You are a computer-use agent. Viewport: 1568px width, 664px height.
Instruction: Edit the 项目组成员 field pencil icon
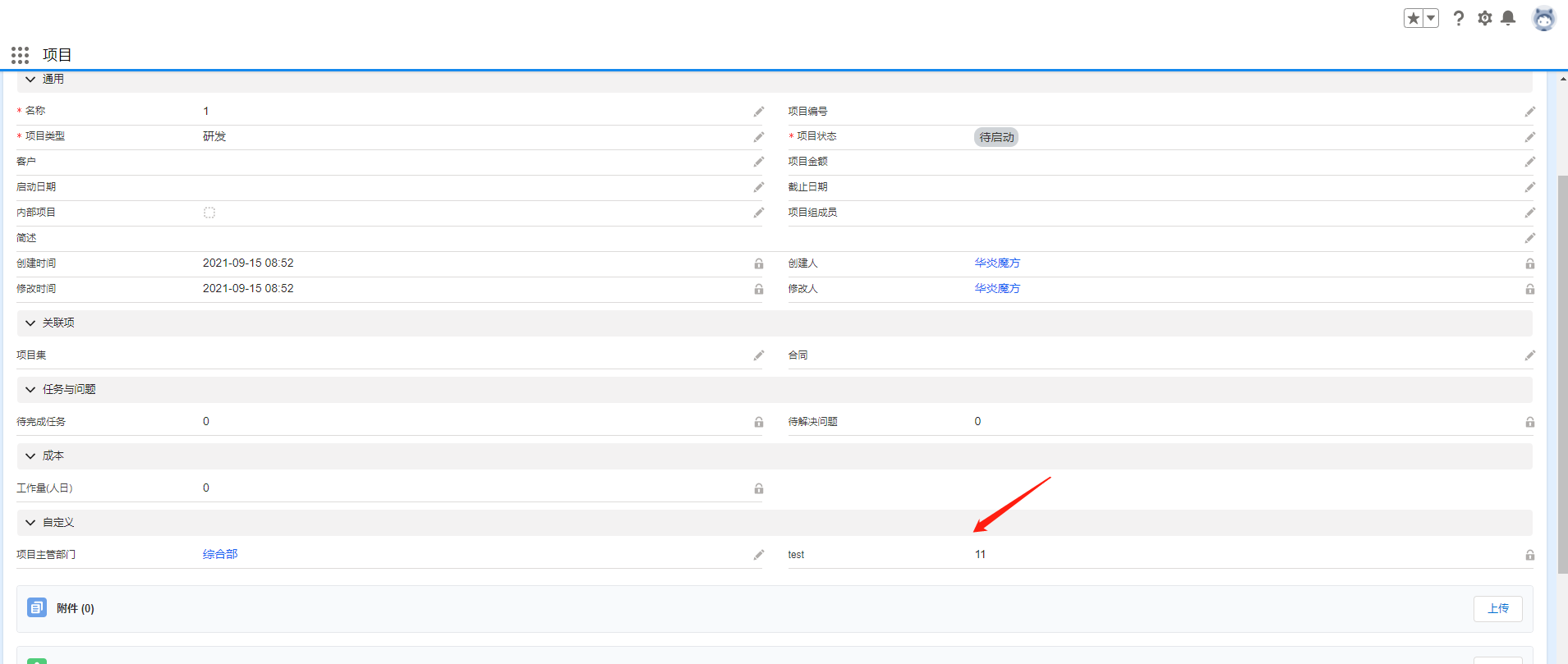coord(1530,213)
